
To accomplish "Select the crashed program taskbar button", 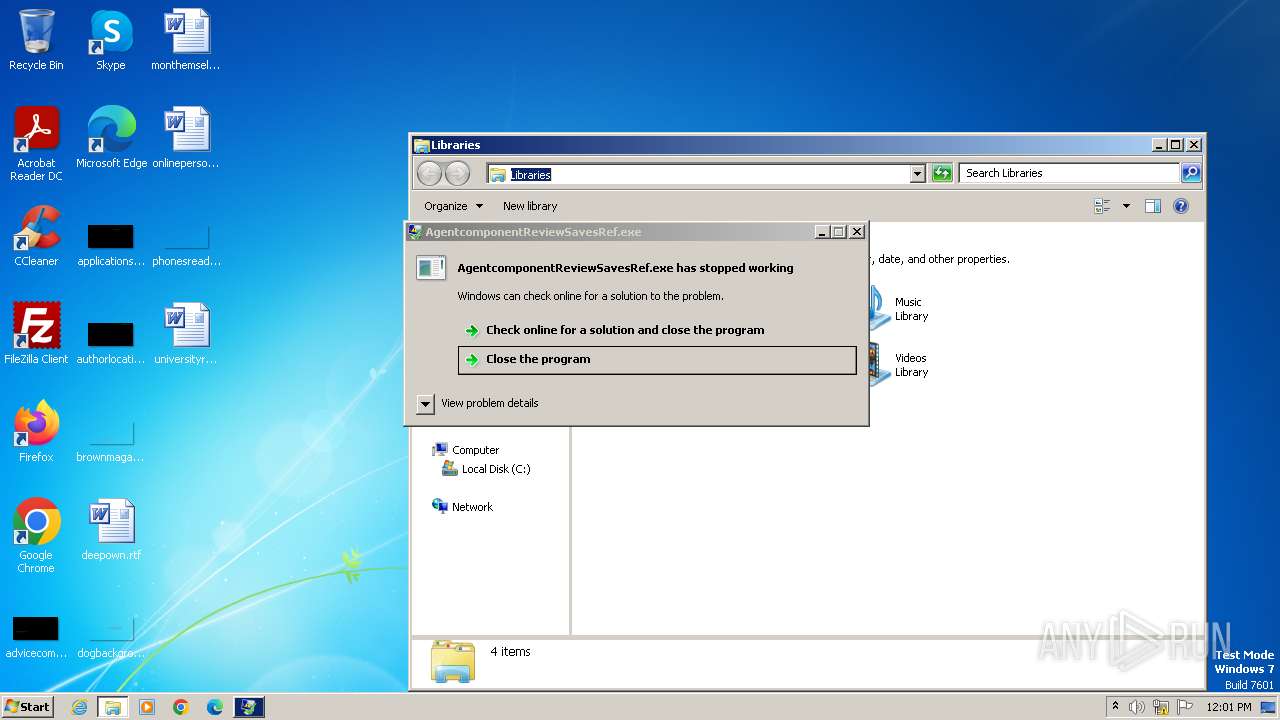I will pyautogui.click(x=249, y=707).
